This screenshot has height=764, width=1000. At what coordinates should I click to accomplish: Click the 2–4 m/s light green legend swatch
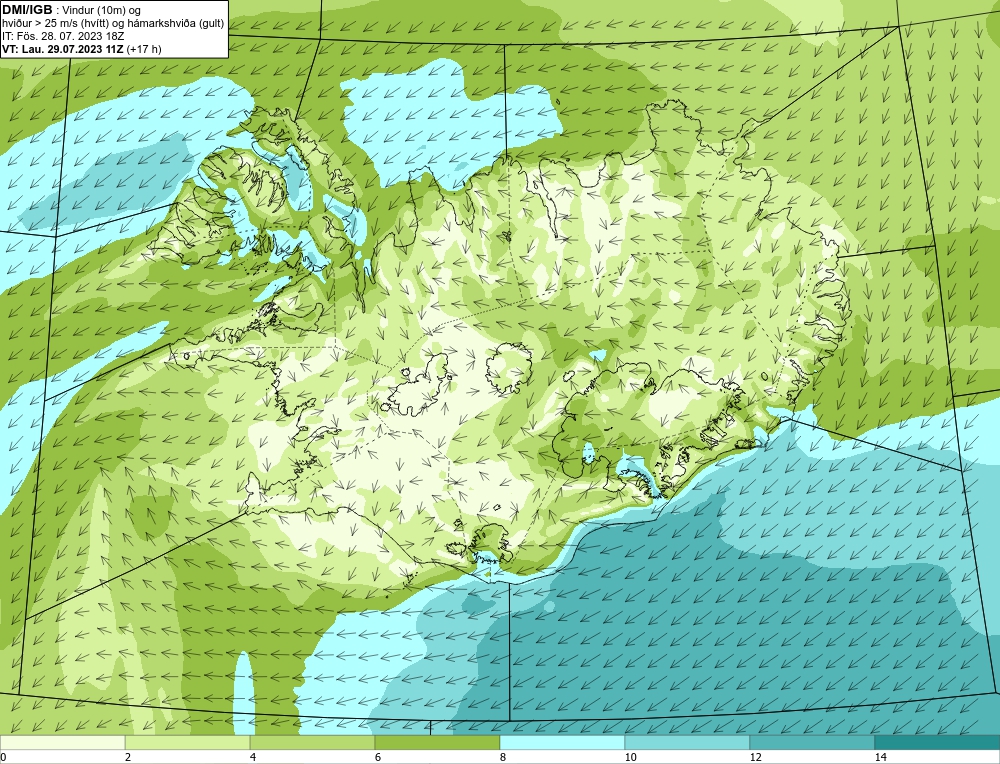tap(188, 742)
